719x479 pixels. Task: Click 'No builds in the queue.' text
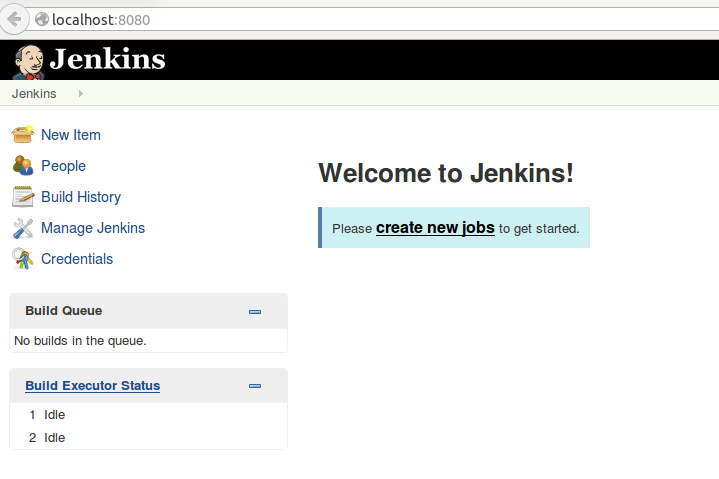[x=80, y=341]
